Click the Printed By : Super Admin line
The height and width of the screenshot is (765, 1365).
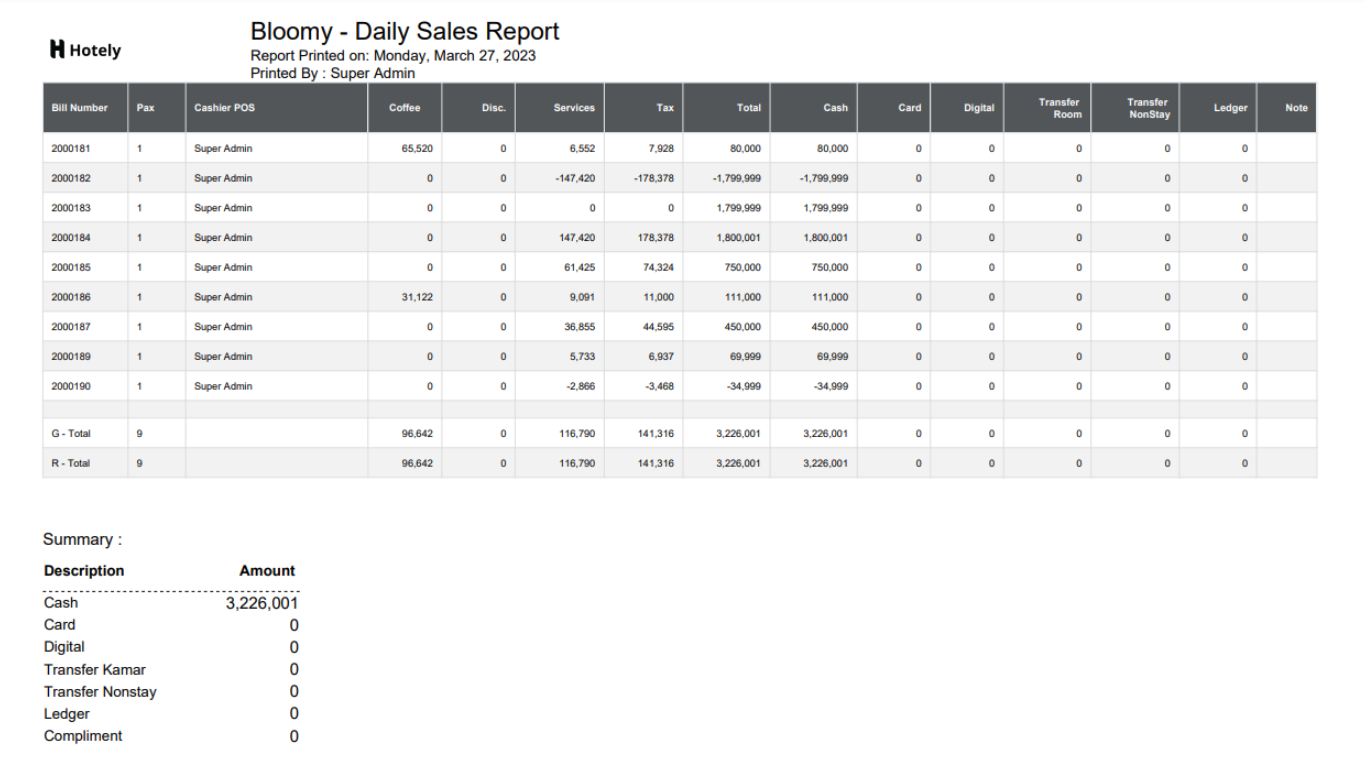point(333,73)
